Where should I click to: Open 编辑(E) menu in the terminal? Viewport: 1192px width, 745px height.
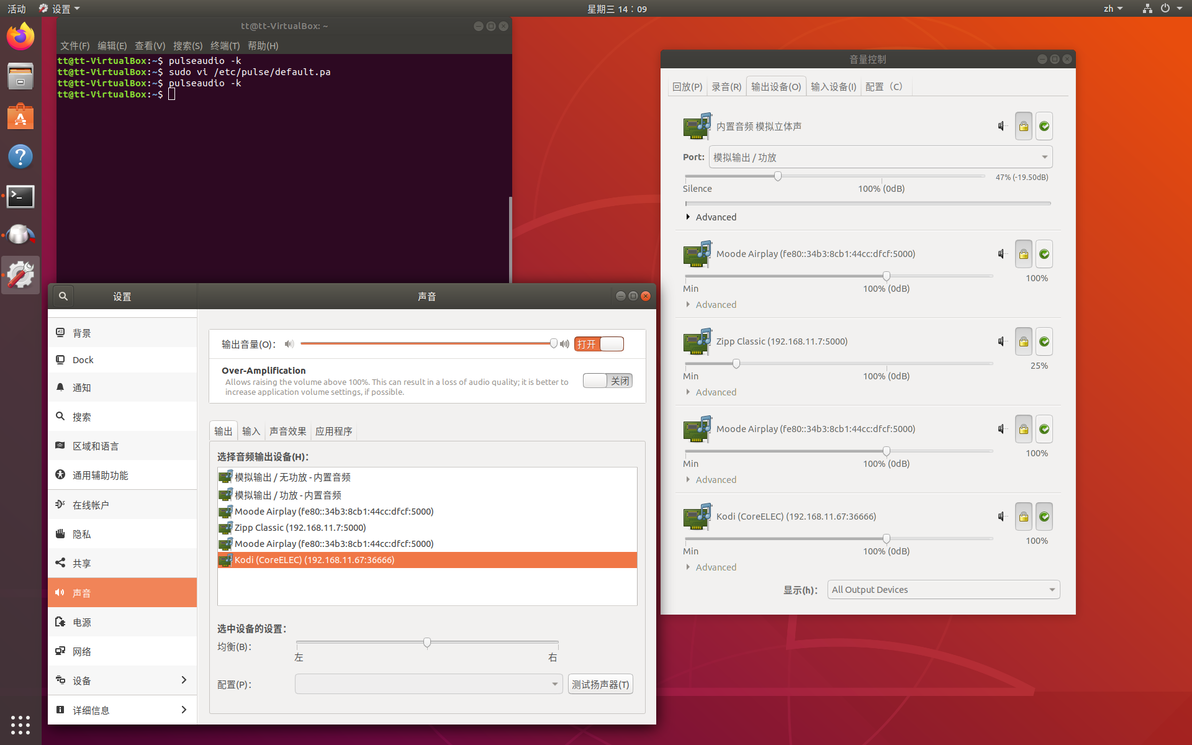point(112,46)
